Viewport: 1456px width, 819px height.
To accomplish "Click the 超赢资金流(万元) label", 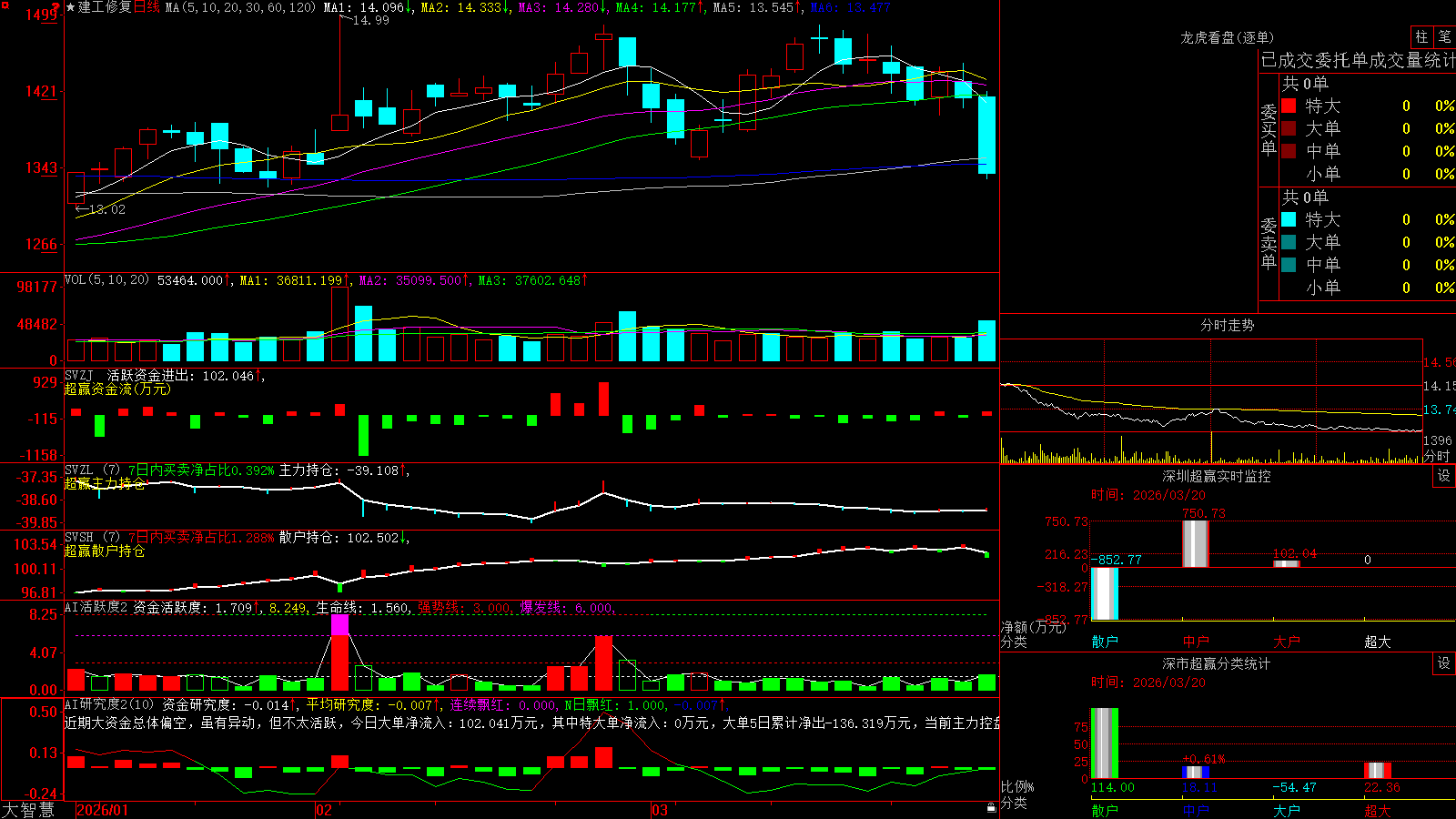I will point(117,389).
